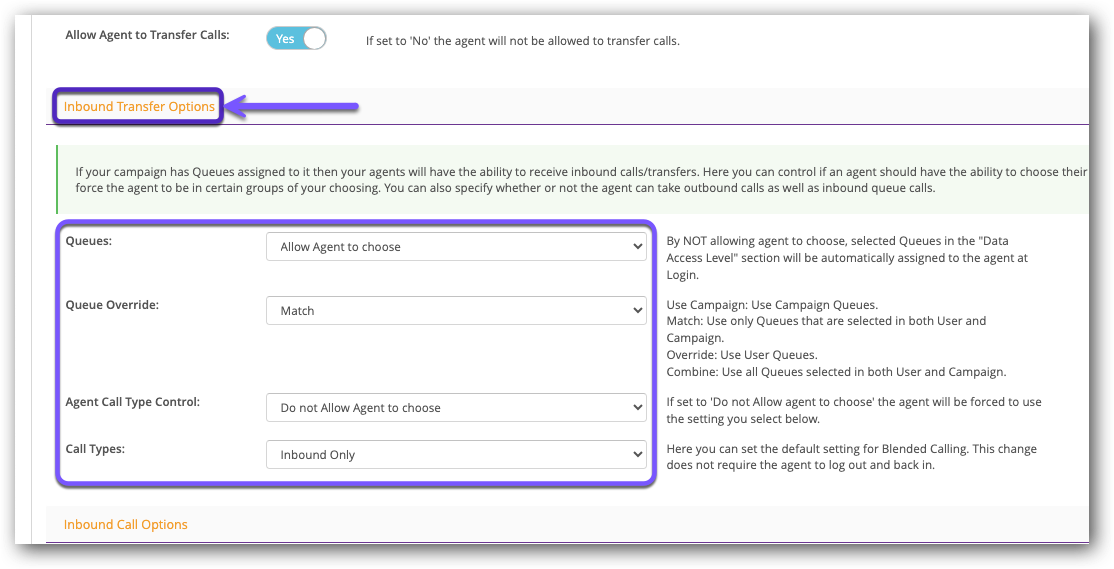This screenshot has width=1114, height=569.
Task: Click the Blended Calling default setting help text
Action: tap(852, 457)
